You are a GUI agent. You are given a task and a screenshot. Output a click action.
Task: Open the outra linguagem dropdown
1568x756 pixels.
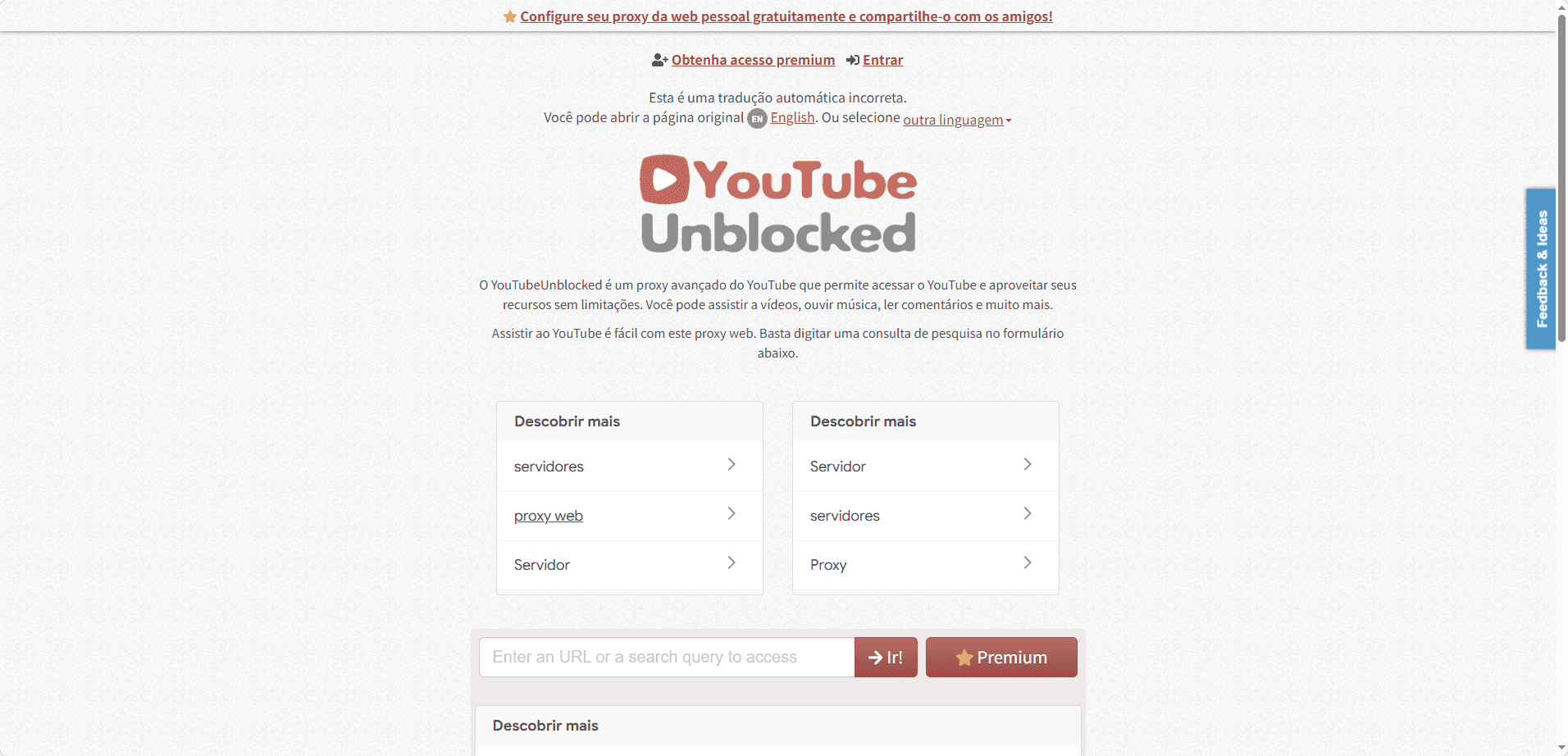tap(957, 120)
